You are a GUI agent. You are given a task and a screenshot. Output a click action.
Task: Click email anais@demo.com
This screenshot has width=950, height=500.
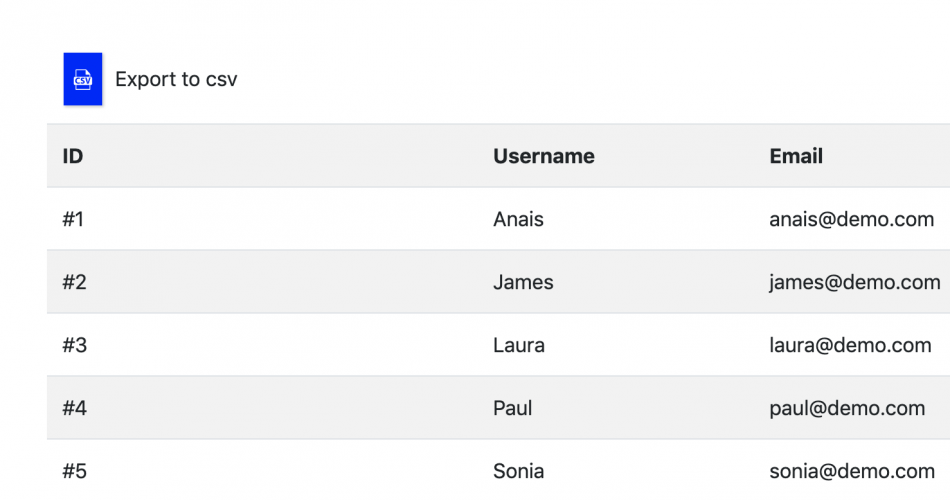coord(851,219)
